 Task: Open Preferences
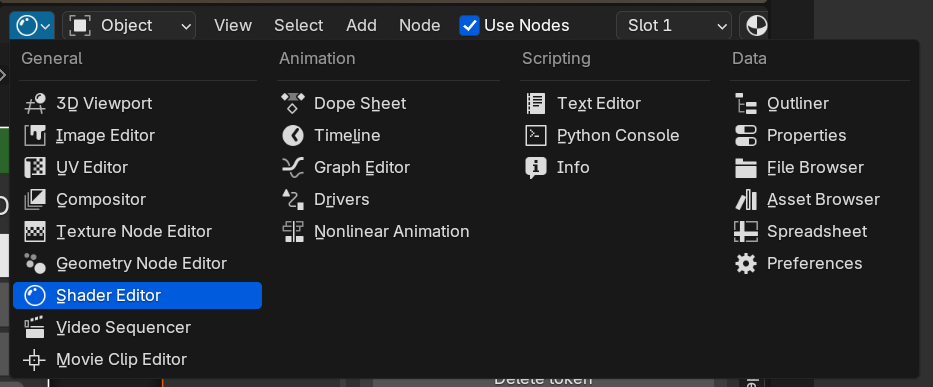[820, 264]
